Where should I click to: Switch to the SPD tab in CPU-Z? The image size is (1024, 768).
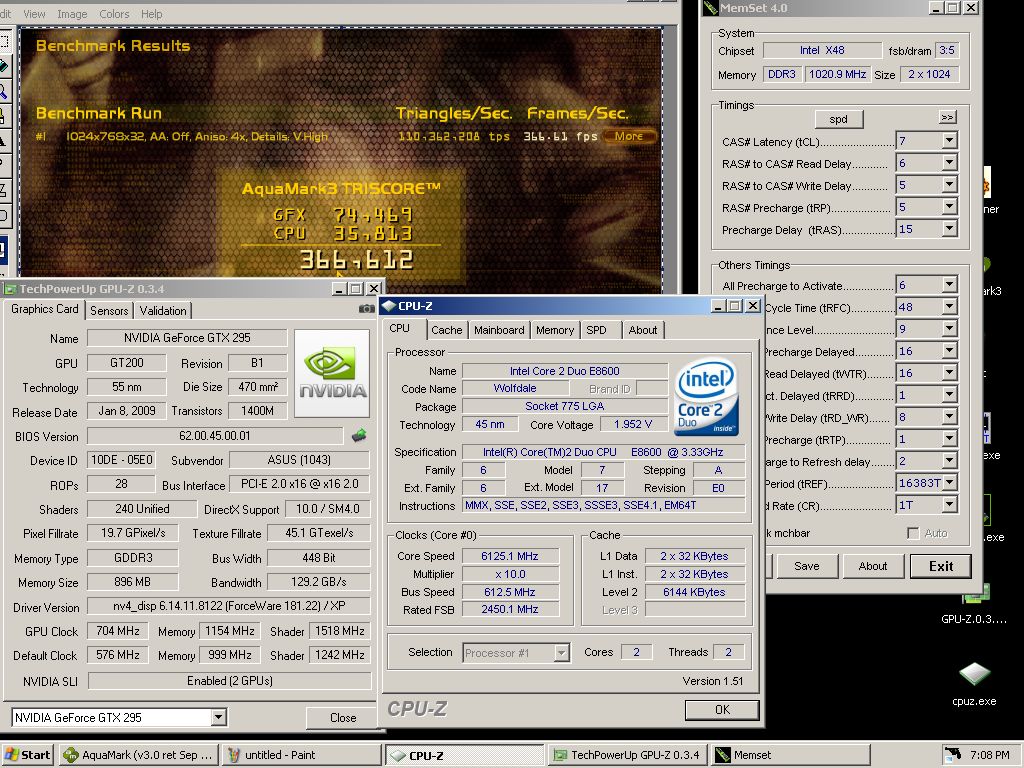(596, 330)
